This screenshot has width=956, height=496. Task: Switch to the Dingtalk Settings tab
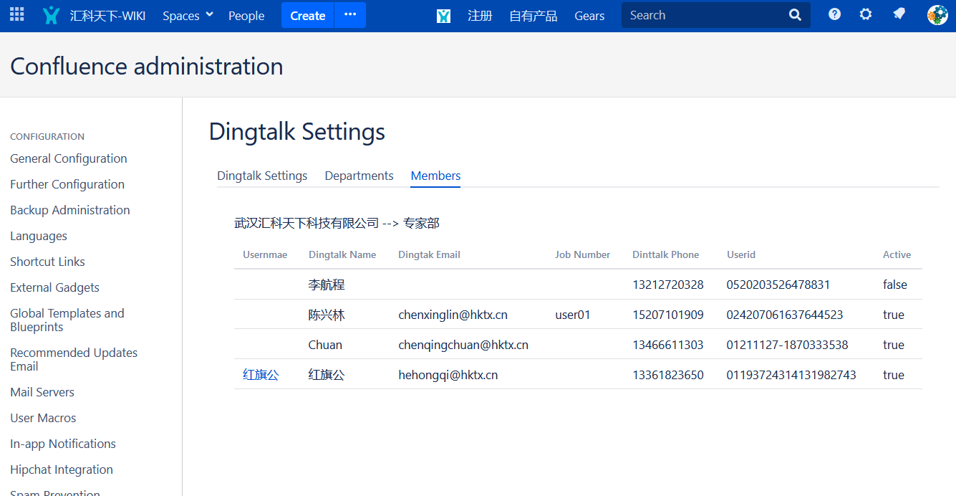click(x=262, y=175)
